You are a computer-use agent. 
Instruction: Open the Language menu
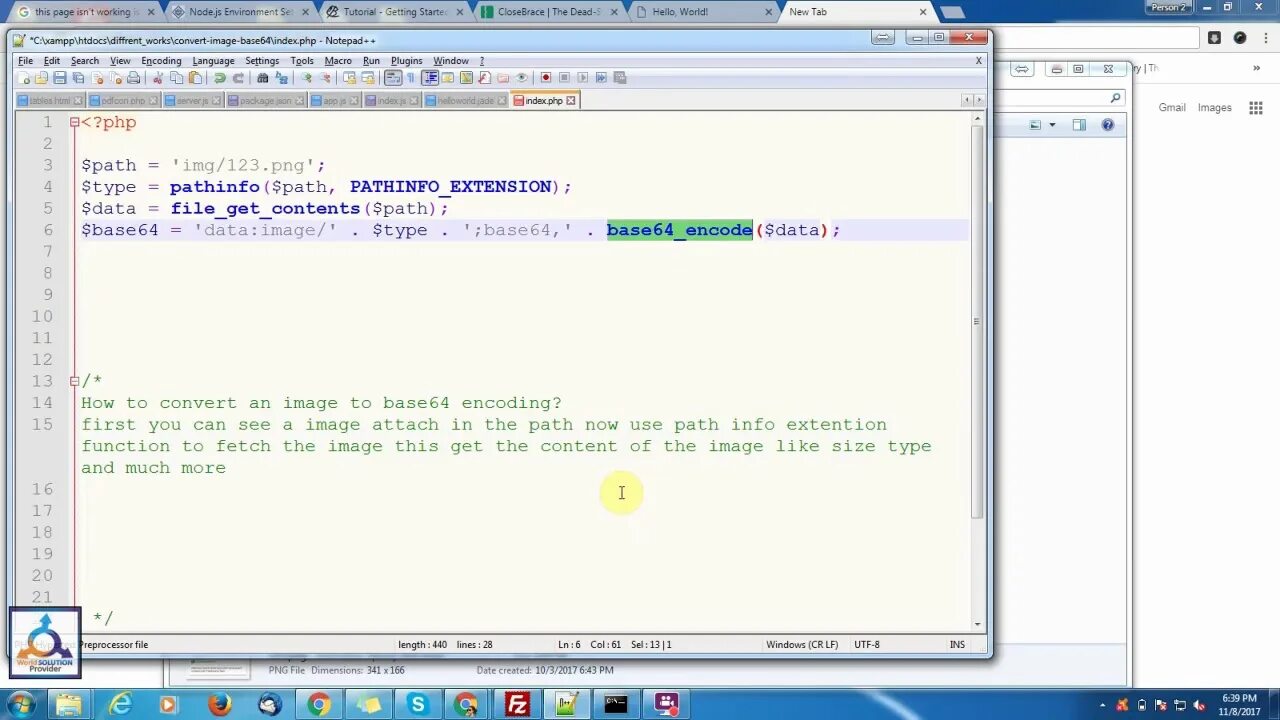click(213, 61)
